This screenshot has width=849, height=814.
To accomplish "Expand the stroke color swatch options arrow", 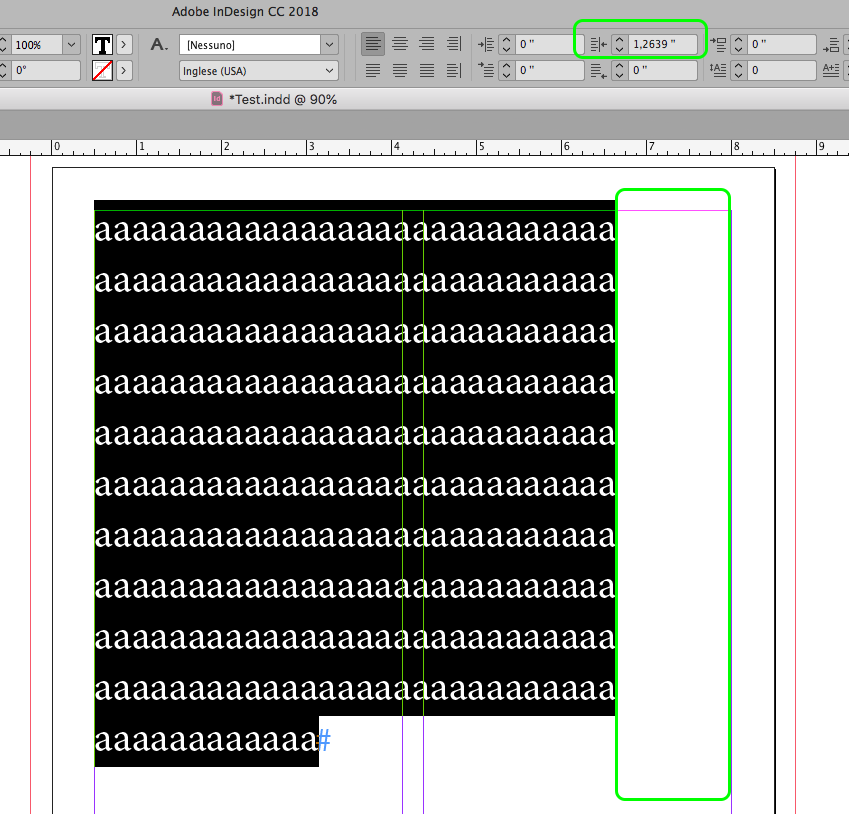I will point(124,70).
